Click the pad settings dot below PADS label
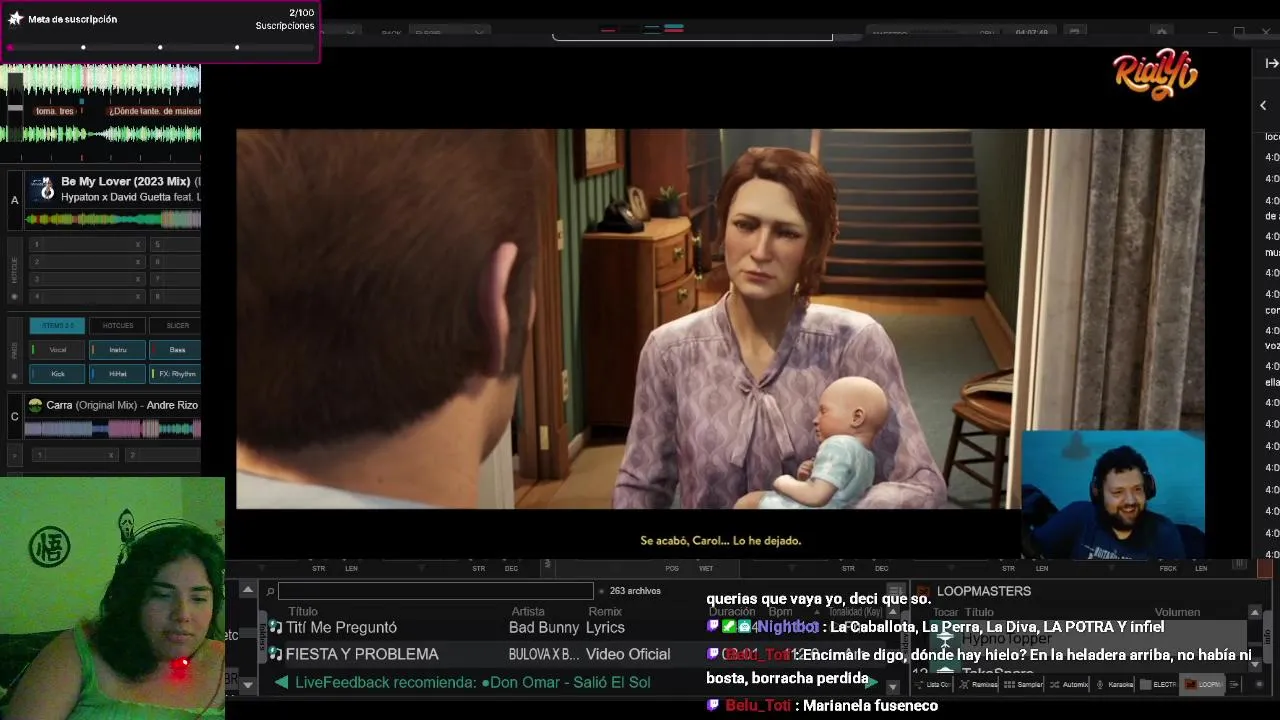 14,376
